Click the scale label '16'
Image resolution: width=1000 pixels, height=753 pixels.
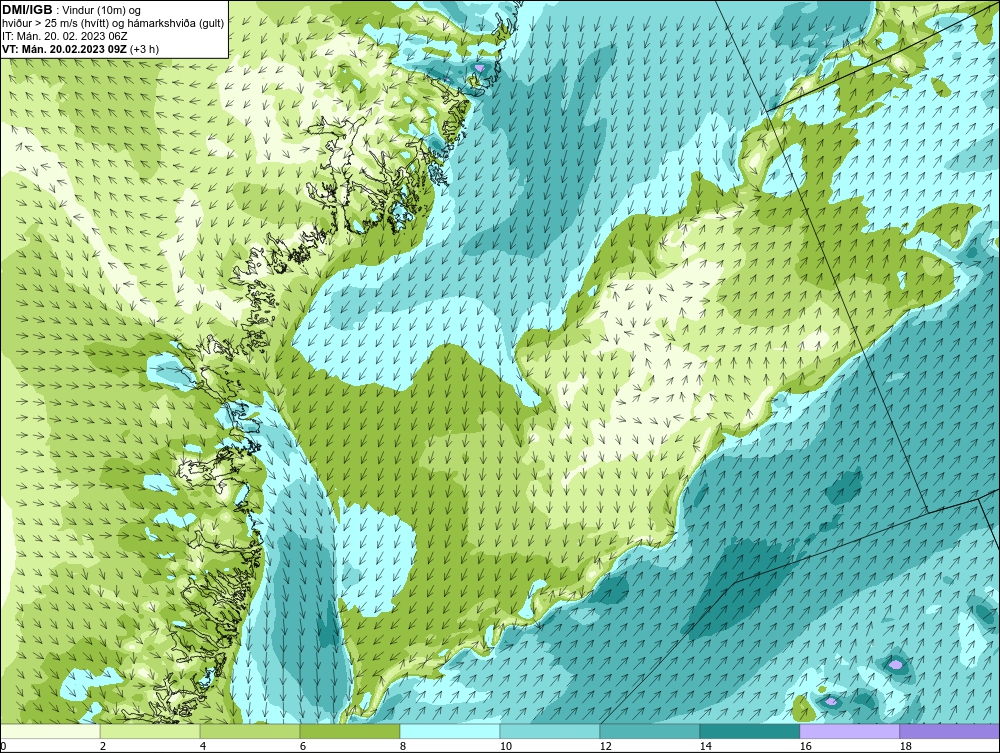point(805,746)
